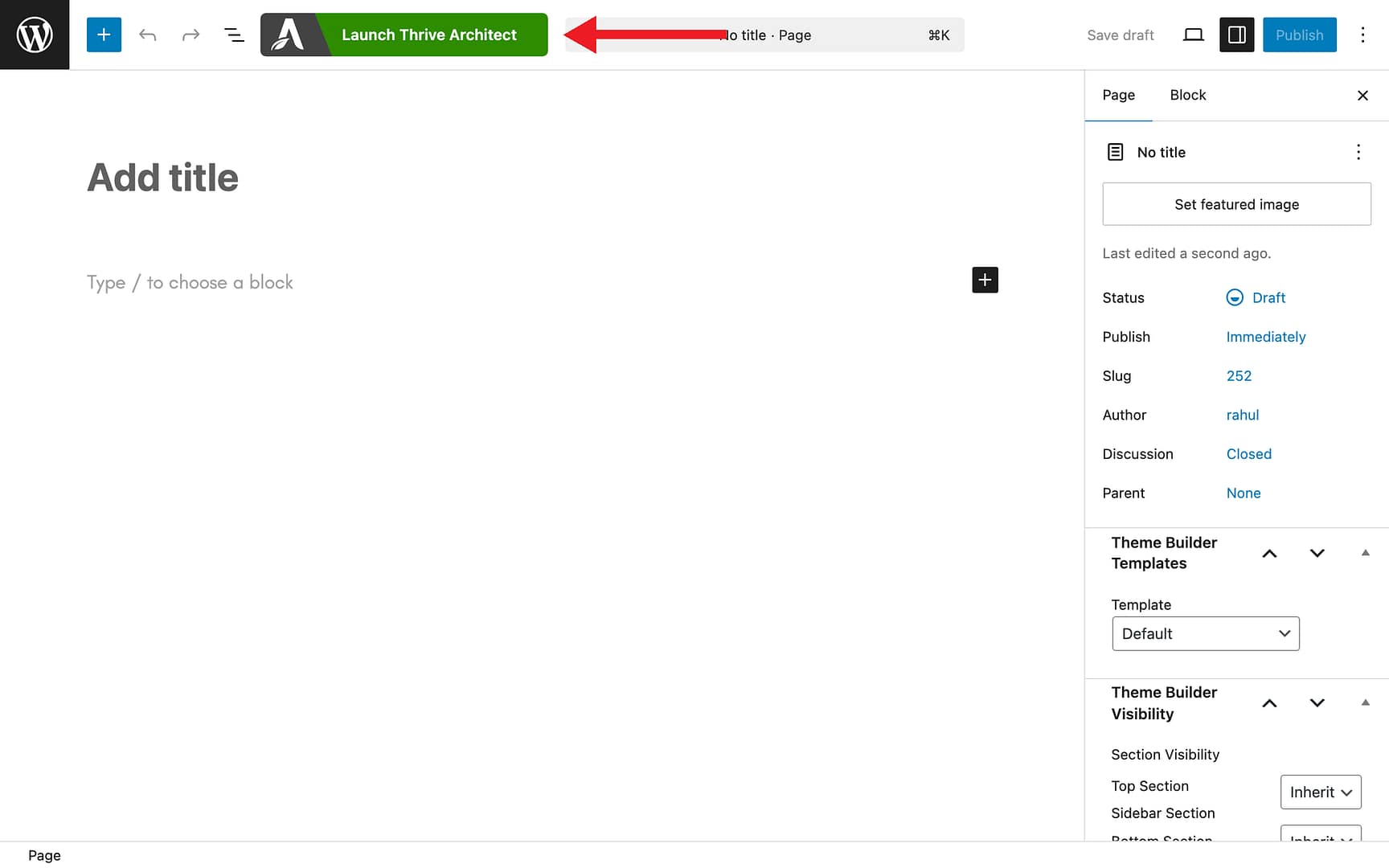
Task: Open the Top Section Inherit dropdown
Action: [1321, 792]
